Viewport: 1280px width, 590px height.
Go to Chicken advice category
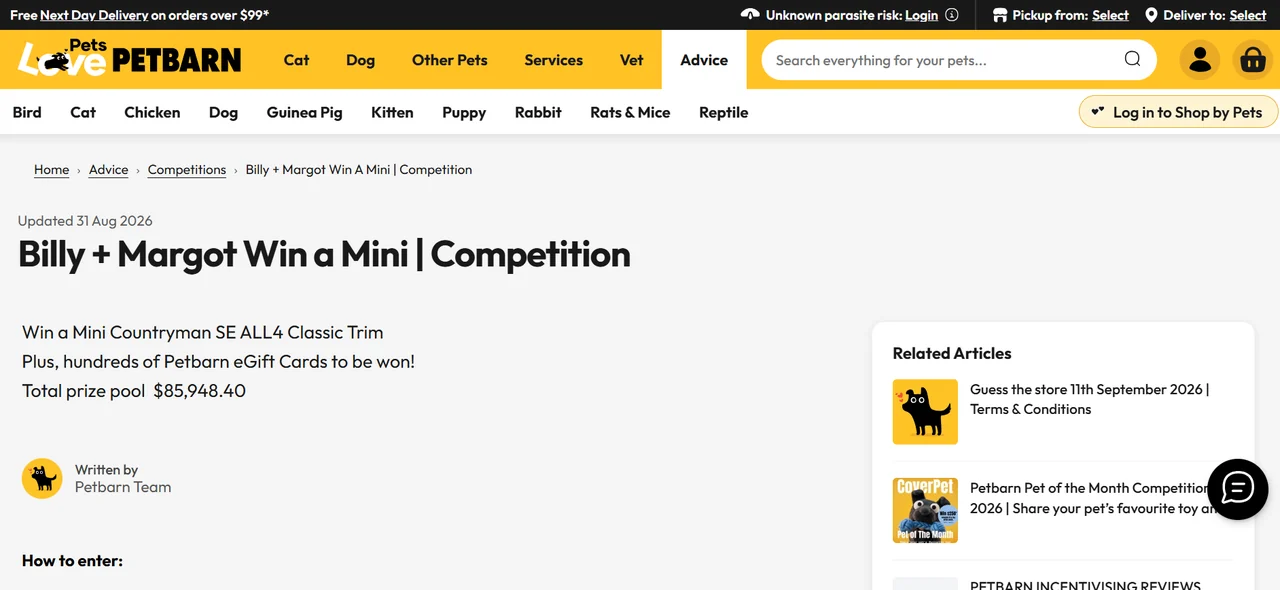click(152, 112)
